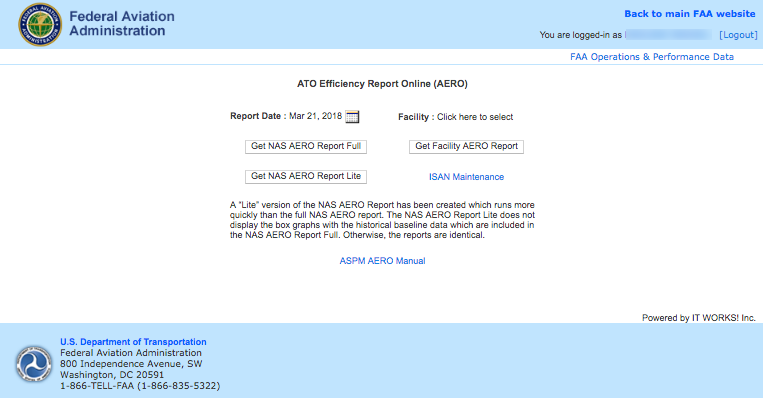Screen dimensions: 763x398
Task: Click the Get Facility AERO Report button
Action: click(466, 146)
